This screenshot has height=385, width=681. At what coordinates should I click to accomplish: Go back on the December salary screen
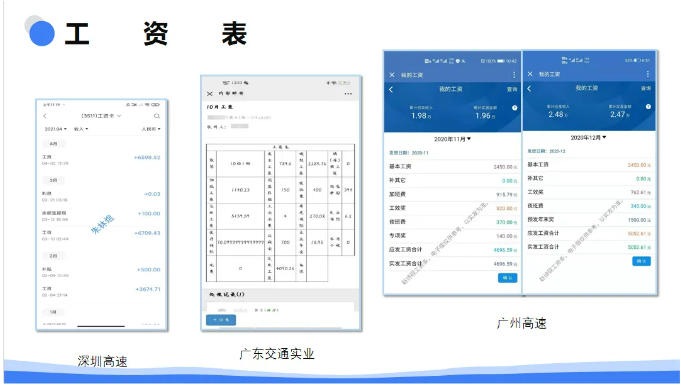click(529, 88)
